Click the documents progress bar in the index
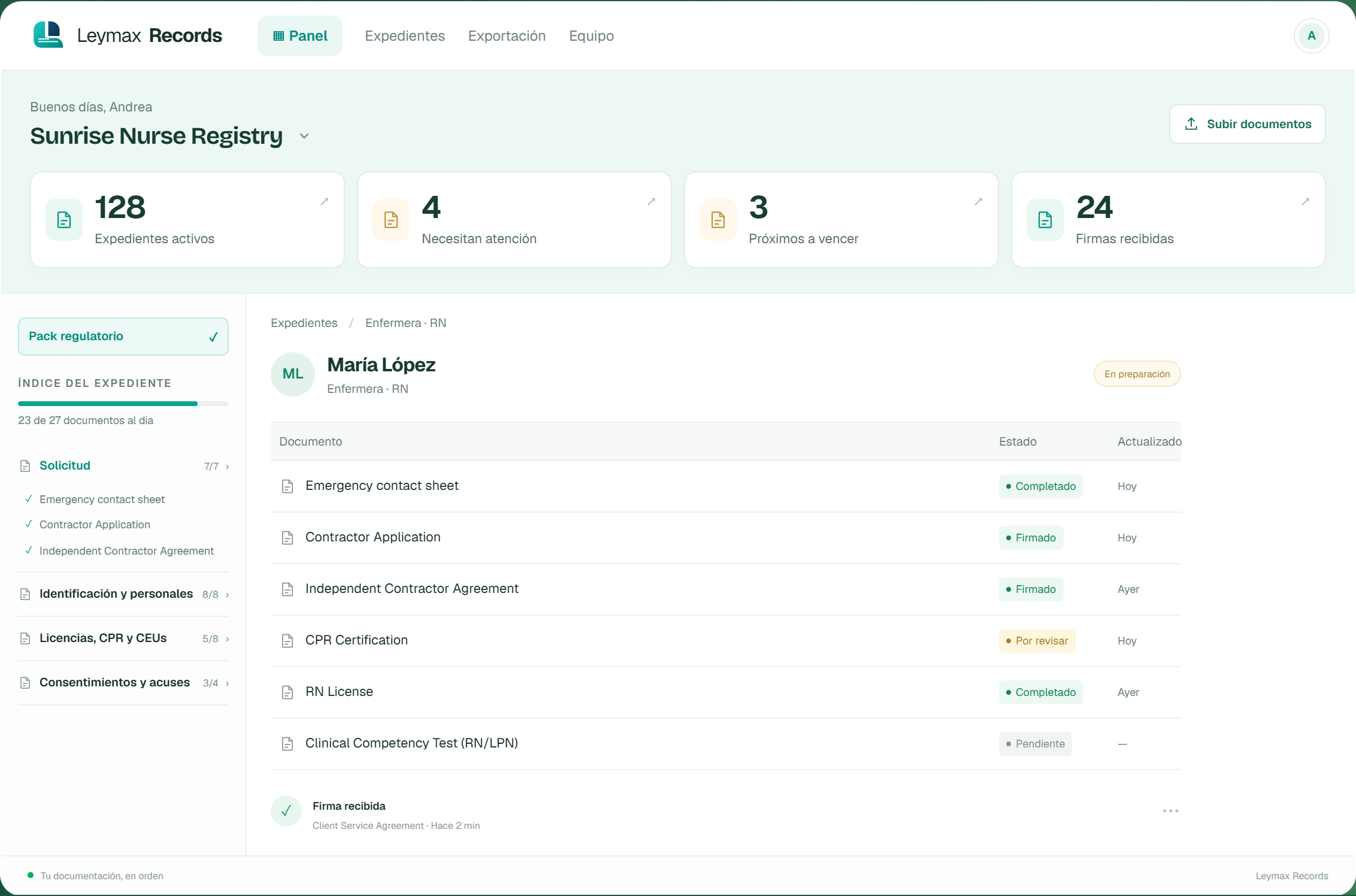The image size is (1356, 896). coord(123,404)
